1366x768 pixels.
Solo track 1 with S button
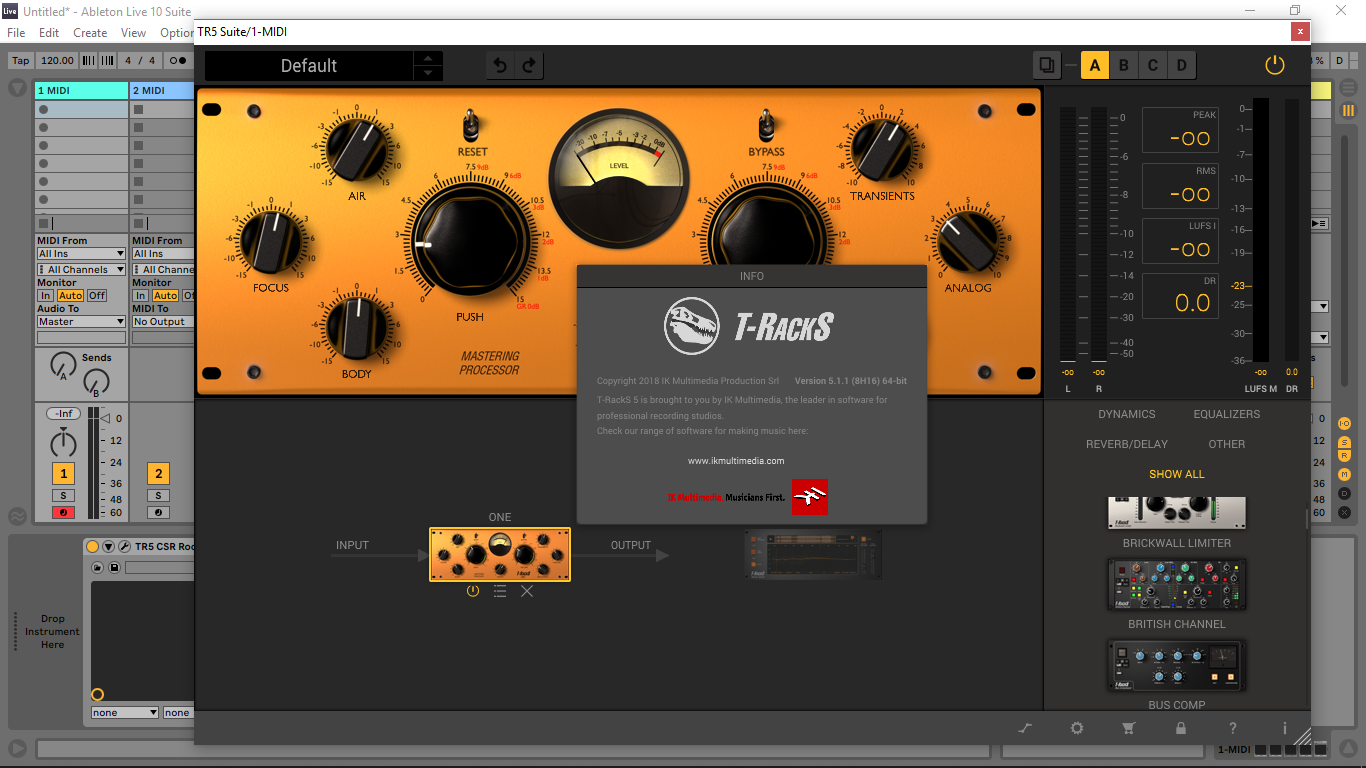[63, 496]
